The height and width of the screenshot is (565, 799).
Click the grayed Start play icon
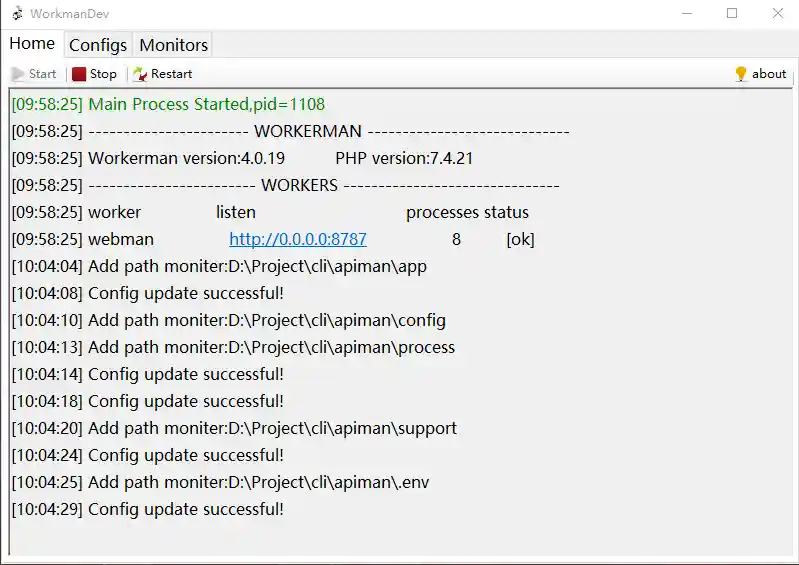tap(18, 74)
